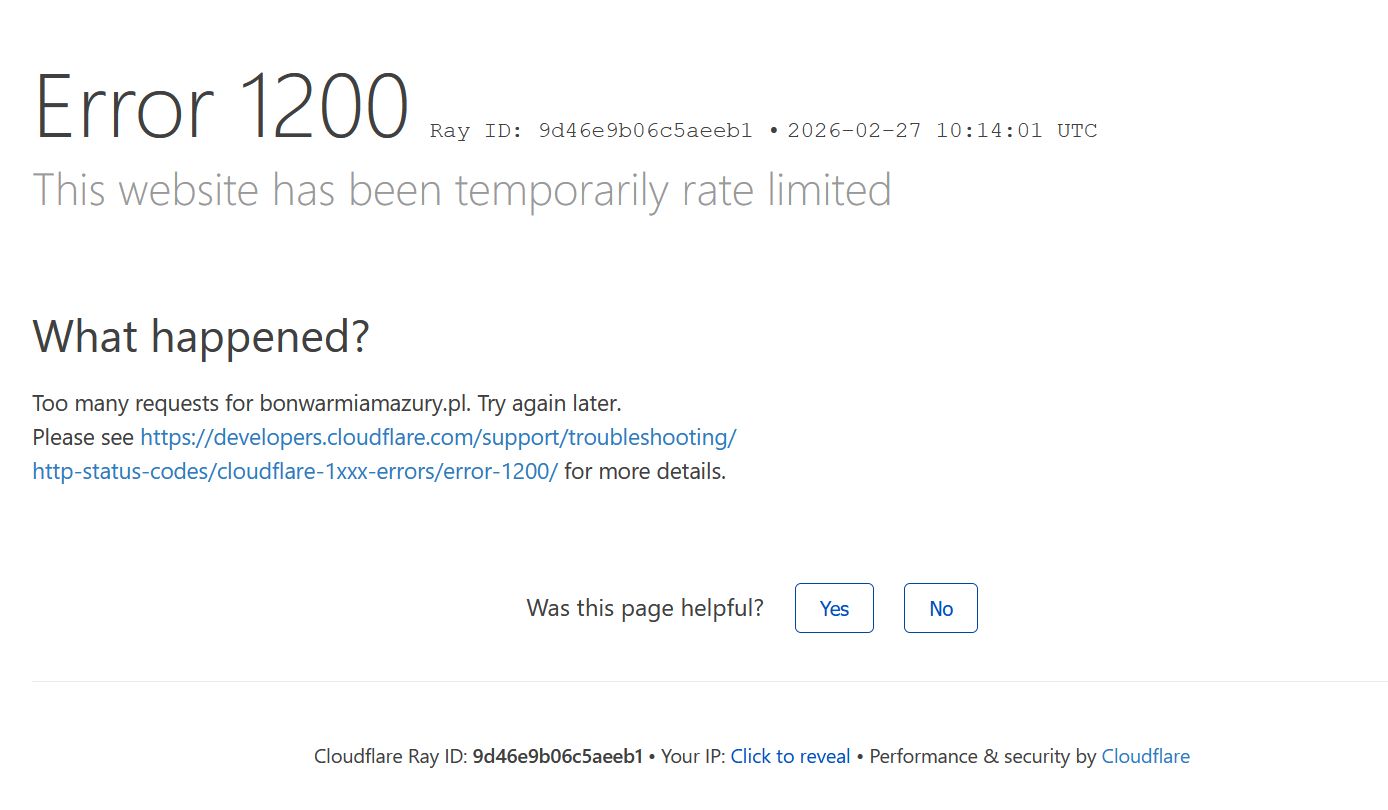The image size is (1388, 810).
Task: Click the link line ending in error-1200/
Action: [x=295, y=472]
